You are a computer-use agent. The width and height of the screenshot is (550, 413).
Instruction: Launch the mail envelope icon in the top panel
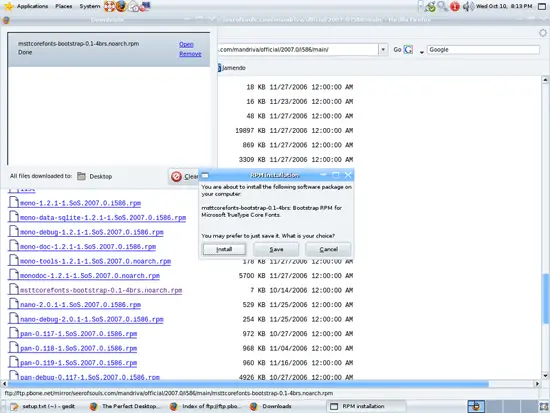[133, 6]
